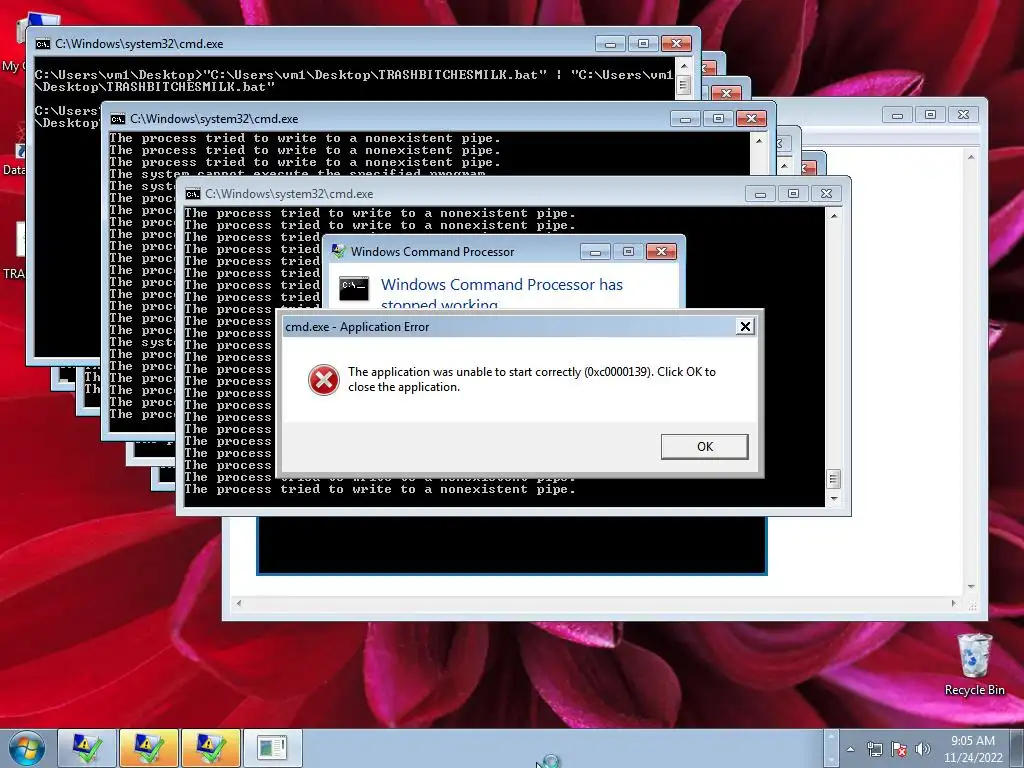1024x768 pixels.
Task: Click OK in the Application Error dialog
Action: click(704, 447)
